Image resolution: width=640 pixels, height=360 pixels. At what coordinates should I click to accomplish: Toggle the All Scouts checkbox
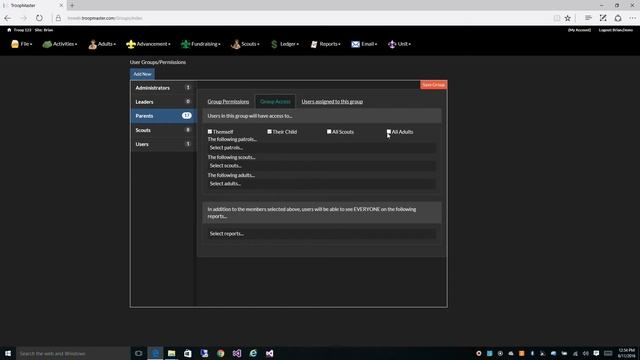329,132
